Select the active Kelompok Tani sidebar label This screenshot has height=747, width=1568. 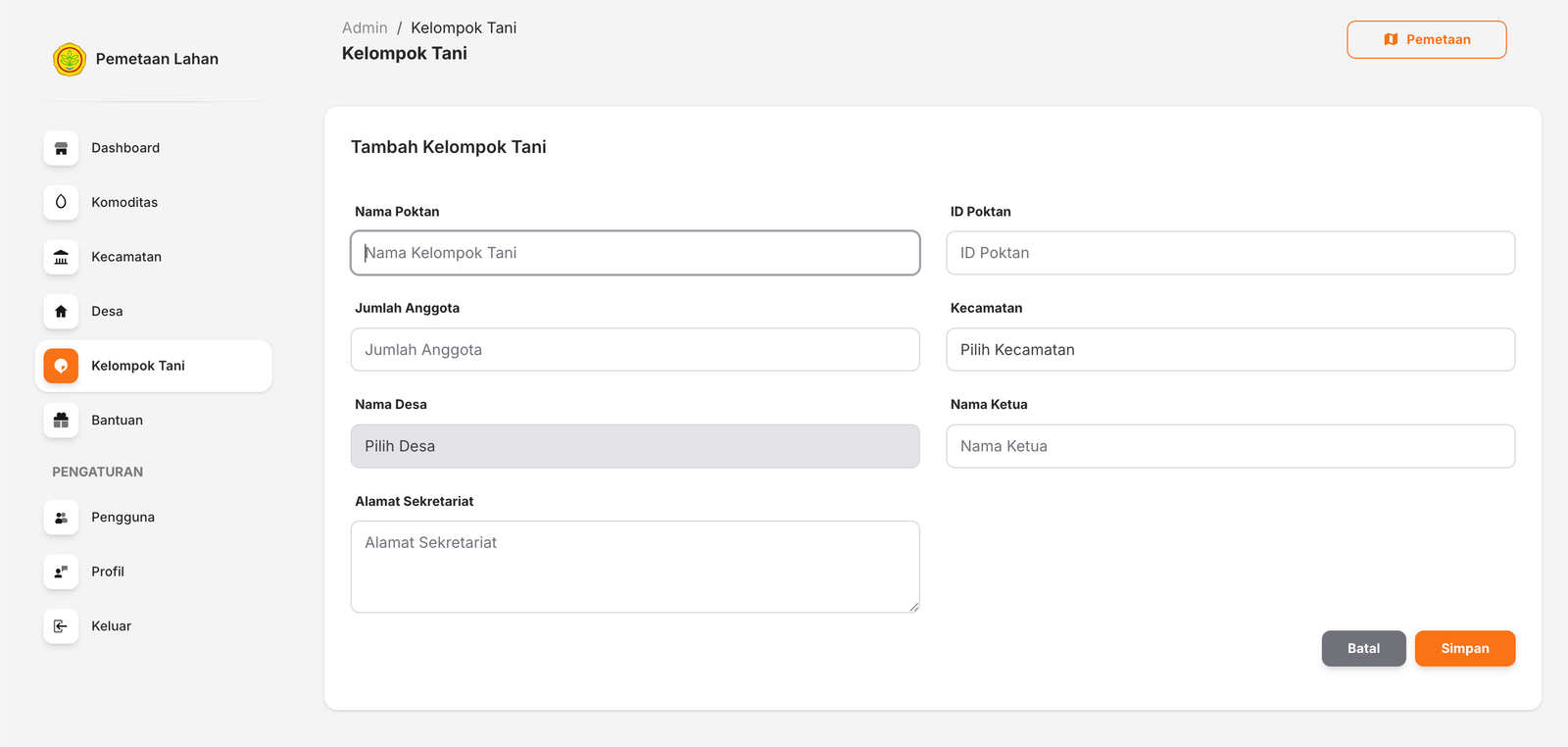click(x=138, y=366)
